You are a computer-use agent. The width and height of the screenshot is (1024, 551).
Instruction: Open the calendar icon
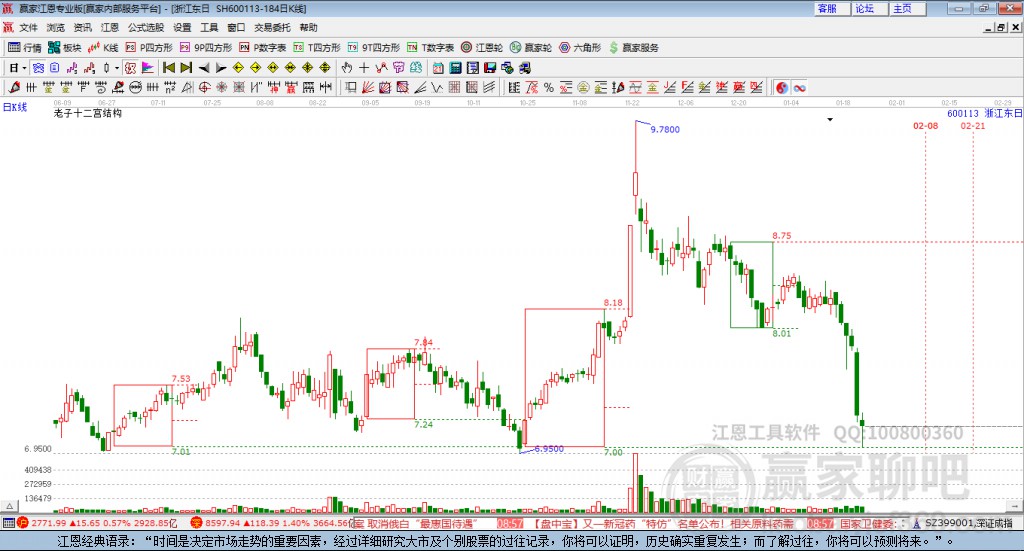pos(438,68)
